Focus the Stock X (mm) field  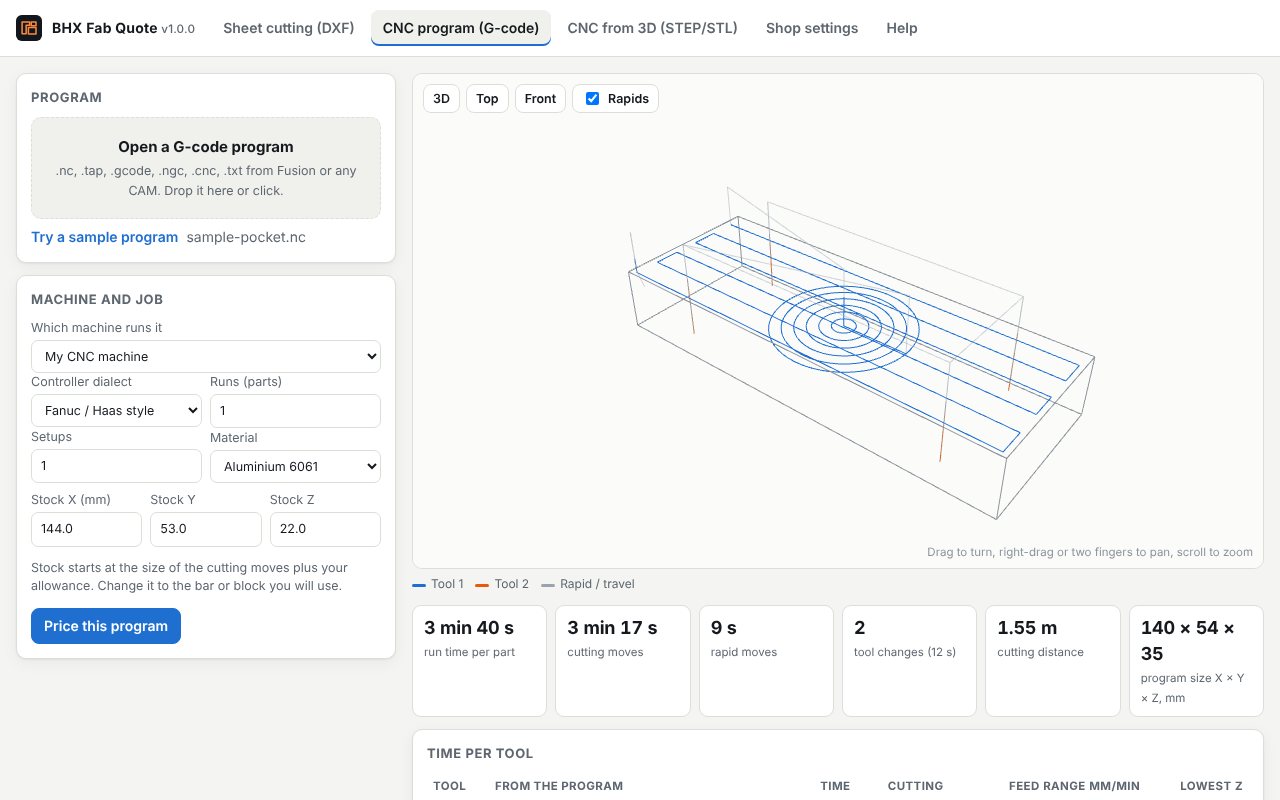tap(86, 529)
